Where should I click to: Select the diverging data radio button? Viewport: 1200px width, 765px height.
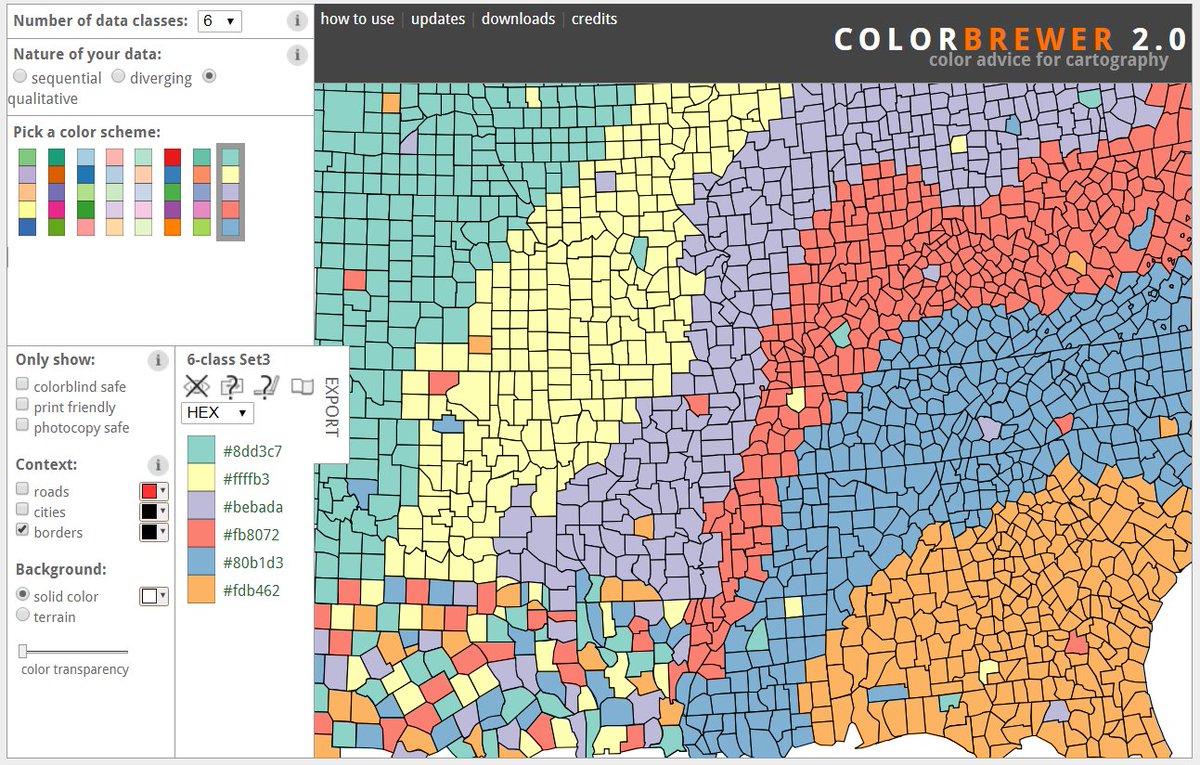coord(118,76)
